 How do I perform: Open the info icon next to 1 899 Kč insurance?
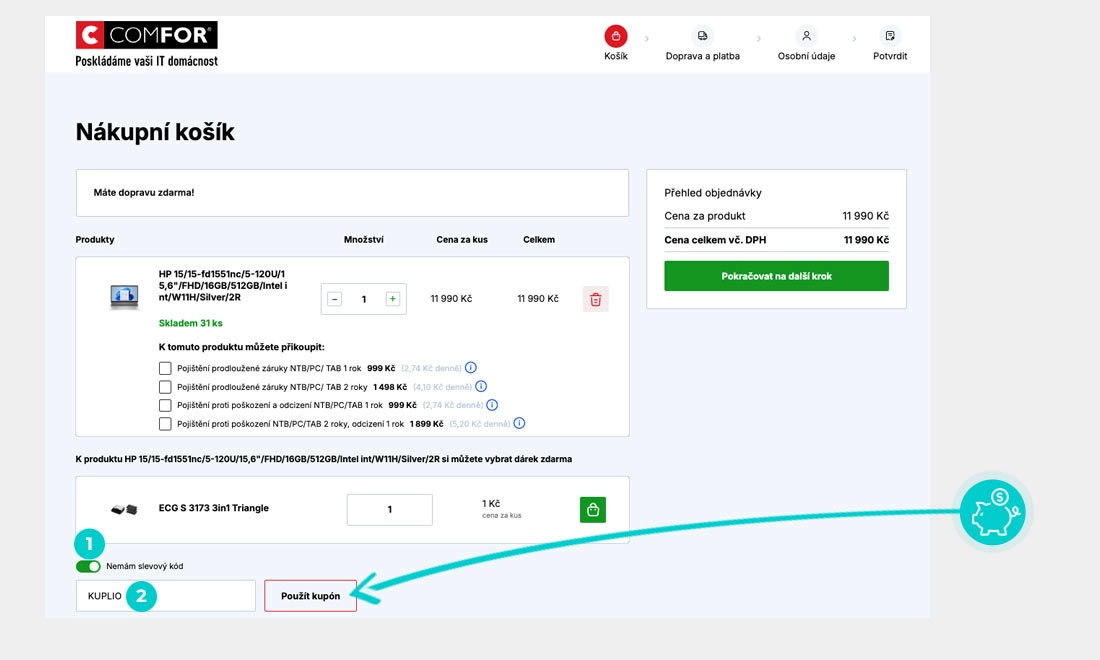tap(518, 423)
